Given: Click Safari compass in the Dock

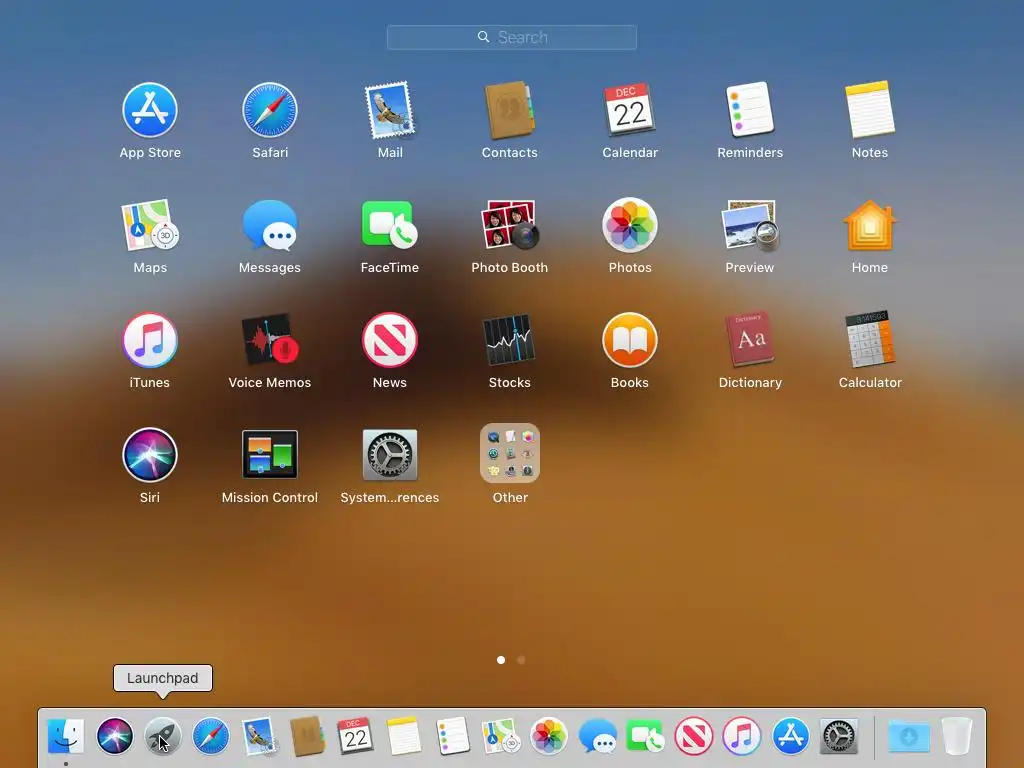Looking at the screenshot, I should click(211, 736).
